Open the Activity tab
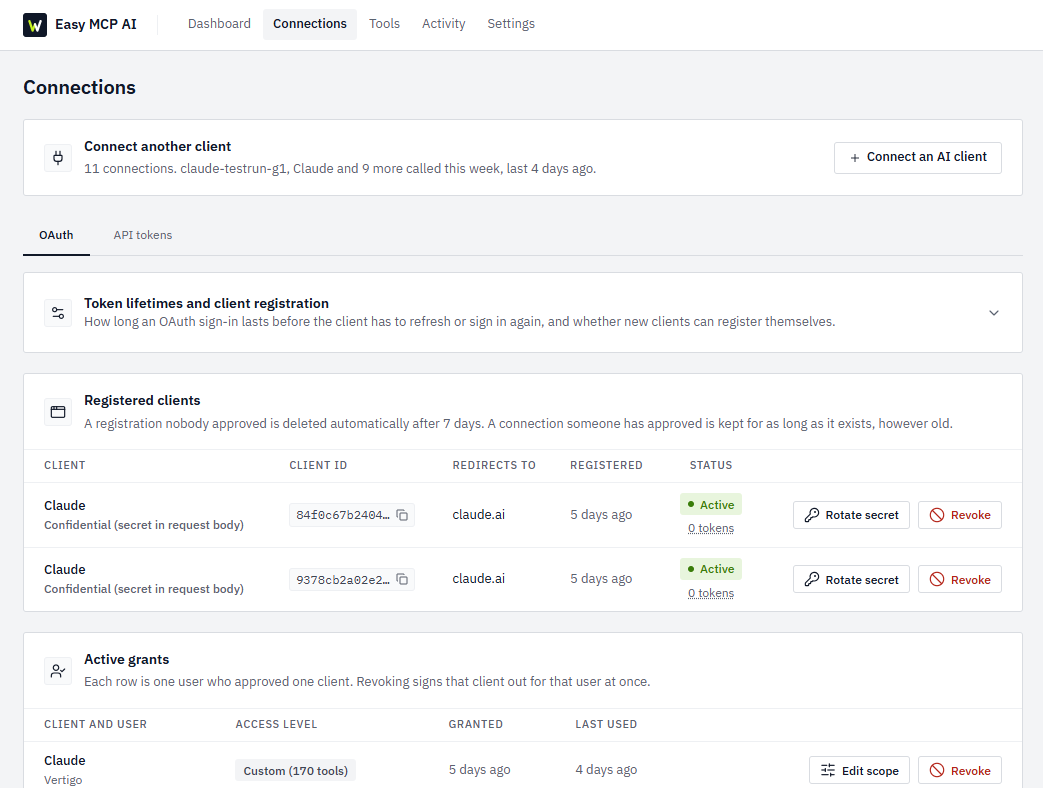Image resolution: width=1043 pixels, height=788 pixels. click(444, 24)
